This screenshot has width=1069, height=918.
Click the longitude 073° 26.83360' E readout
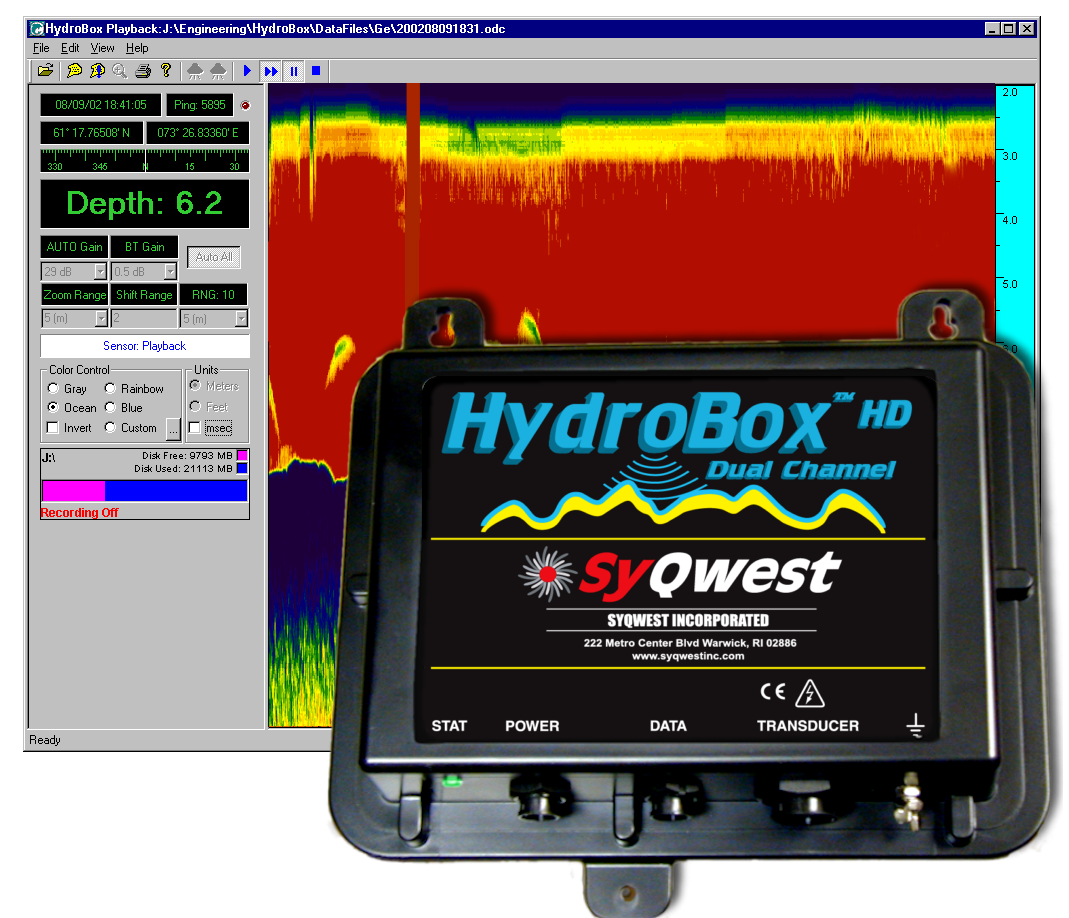(198, 133)
